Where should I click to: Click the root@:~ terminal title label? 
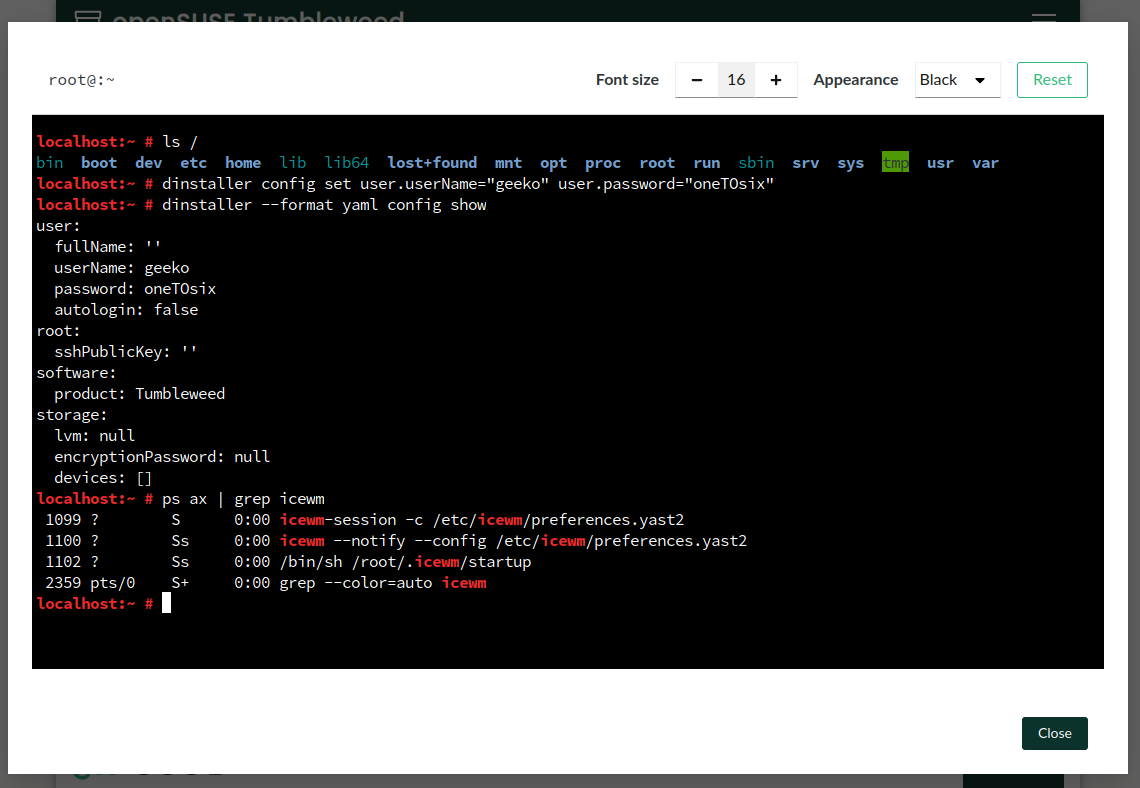click(81, 80)
